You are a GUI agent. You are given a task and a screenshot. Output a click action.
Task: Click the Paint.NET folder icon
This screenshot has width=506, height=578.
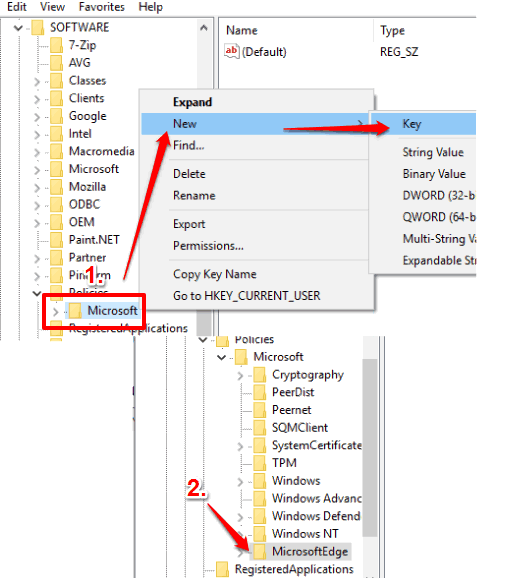click(56, 240)
